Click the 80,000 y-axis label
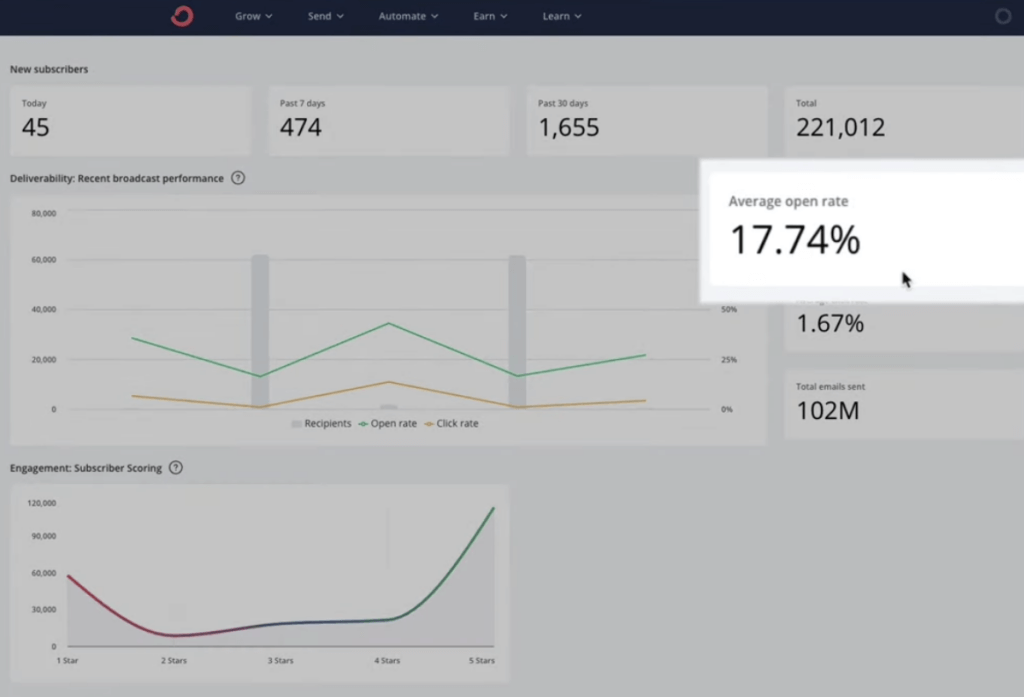This screenshot has height=697, width=1024. 44,213
